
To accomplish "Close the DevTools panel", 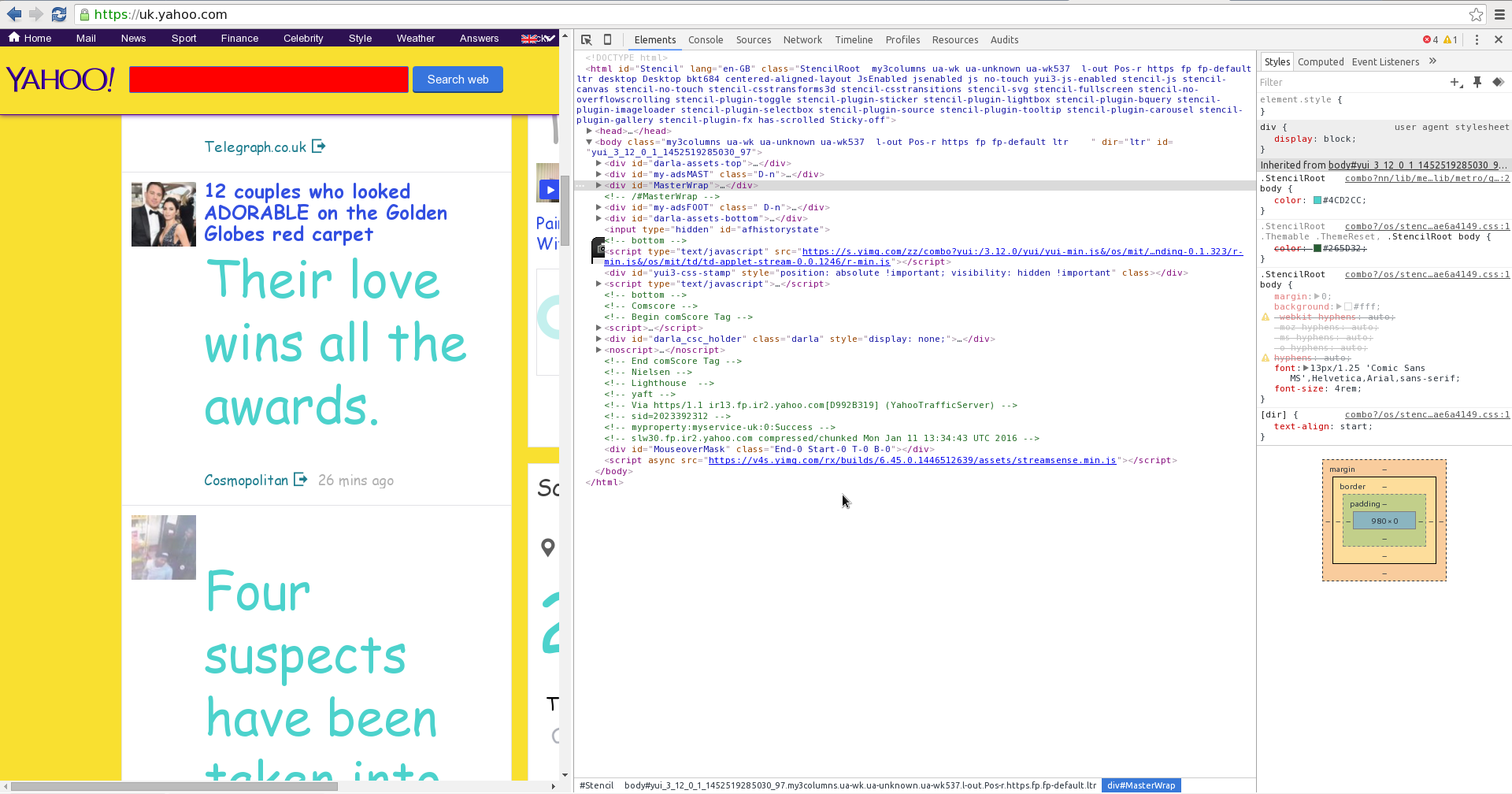I will tap(1499, 39).
